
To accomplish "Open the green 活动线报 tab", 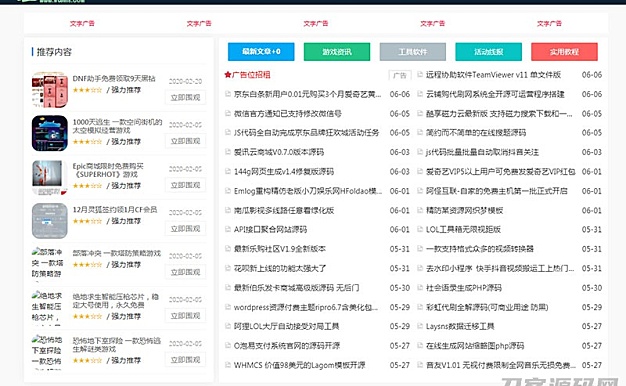I will pyautogui.click(x=489, y=52).
